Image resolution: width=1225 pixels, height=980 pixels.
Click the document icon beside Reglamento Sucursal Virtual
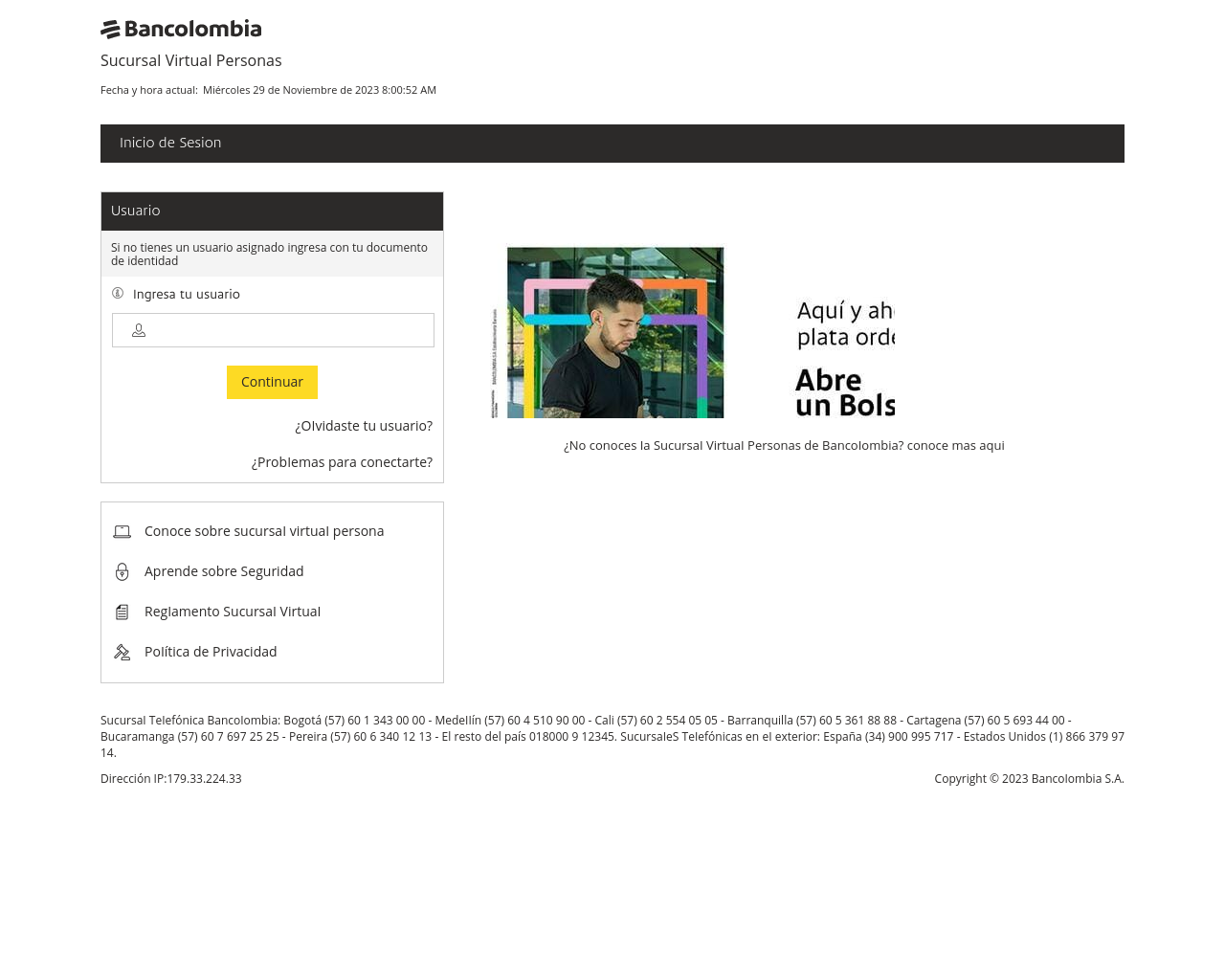tap(122, 612)
